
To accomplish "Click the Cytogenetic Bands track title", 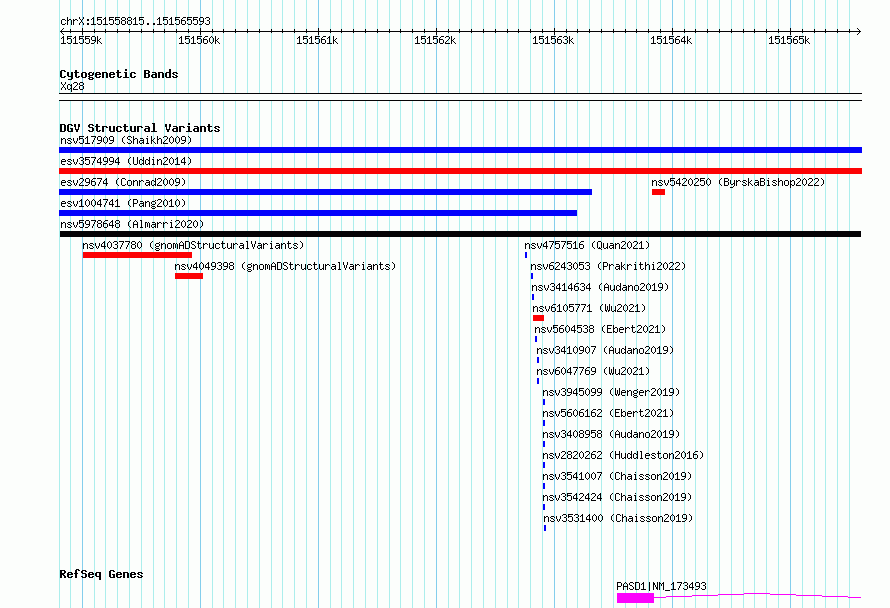I will click(119, 74).
